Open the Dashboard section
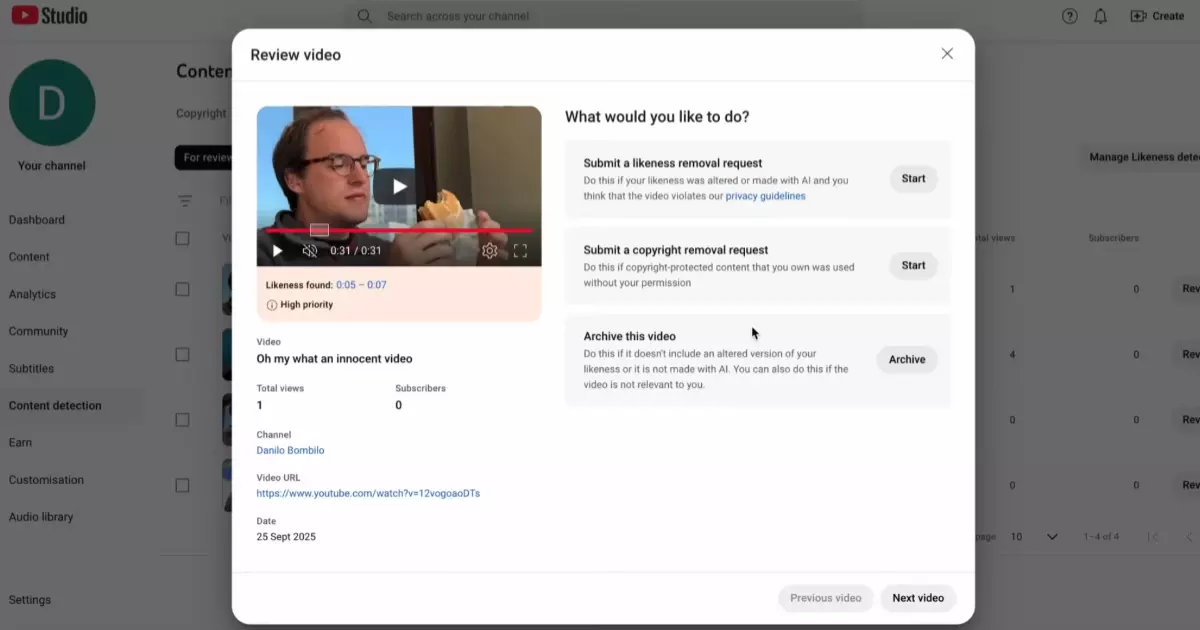 point(37,219)
